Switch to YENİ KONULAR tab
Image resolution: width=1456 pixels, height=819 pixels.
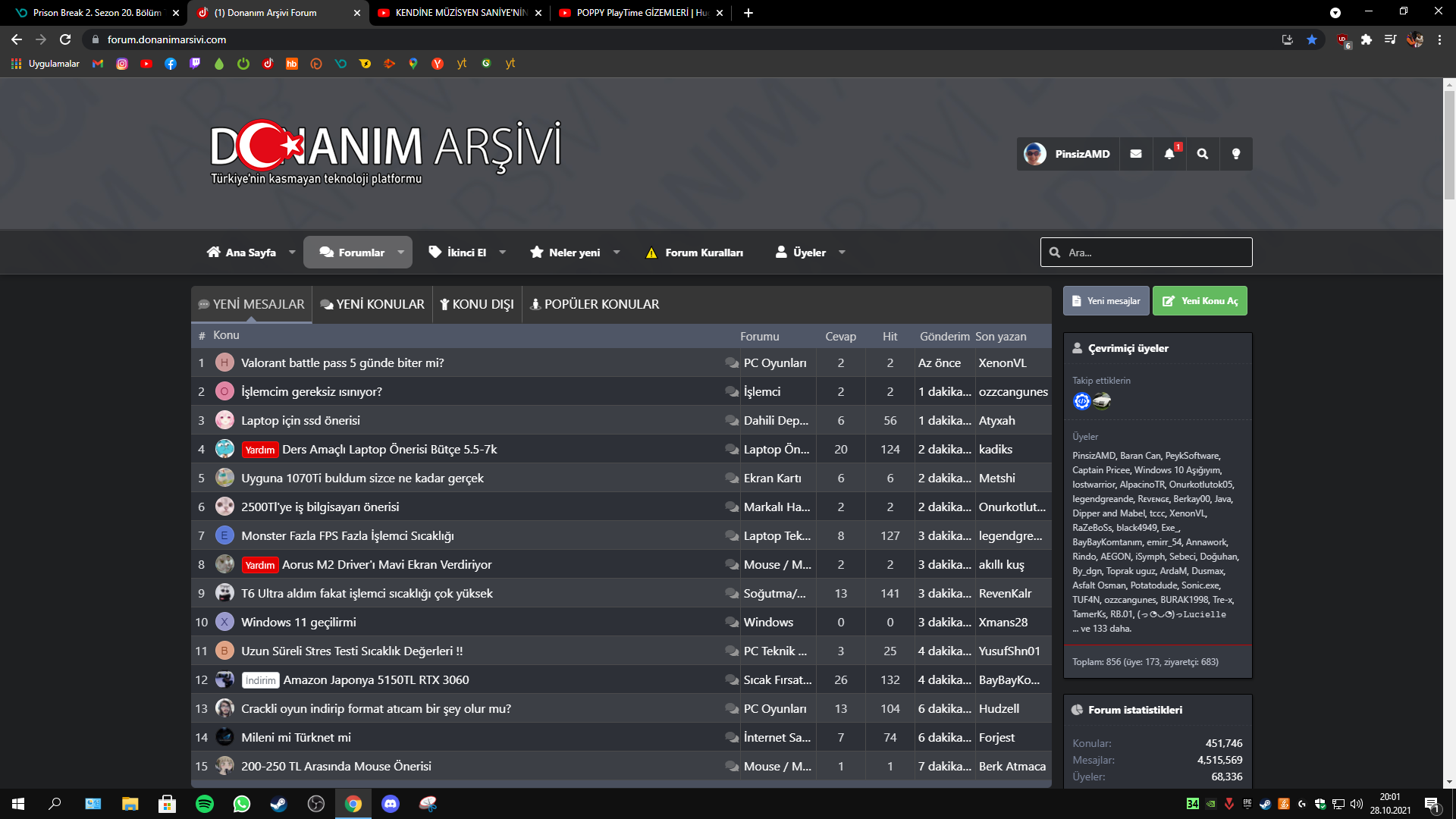tap(372, 304)
